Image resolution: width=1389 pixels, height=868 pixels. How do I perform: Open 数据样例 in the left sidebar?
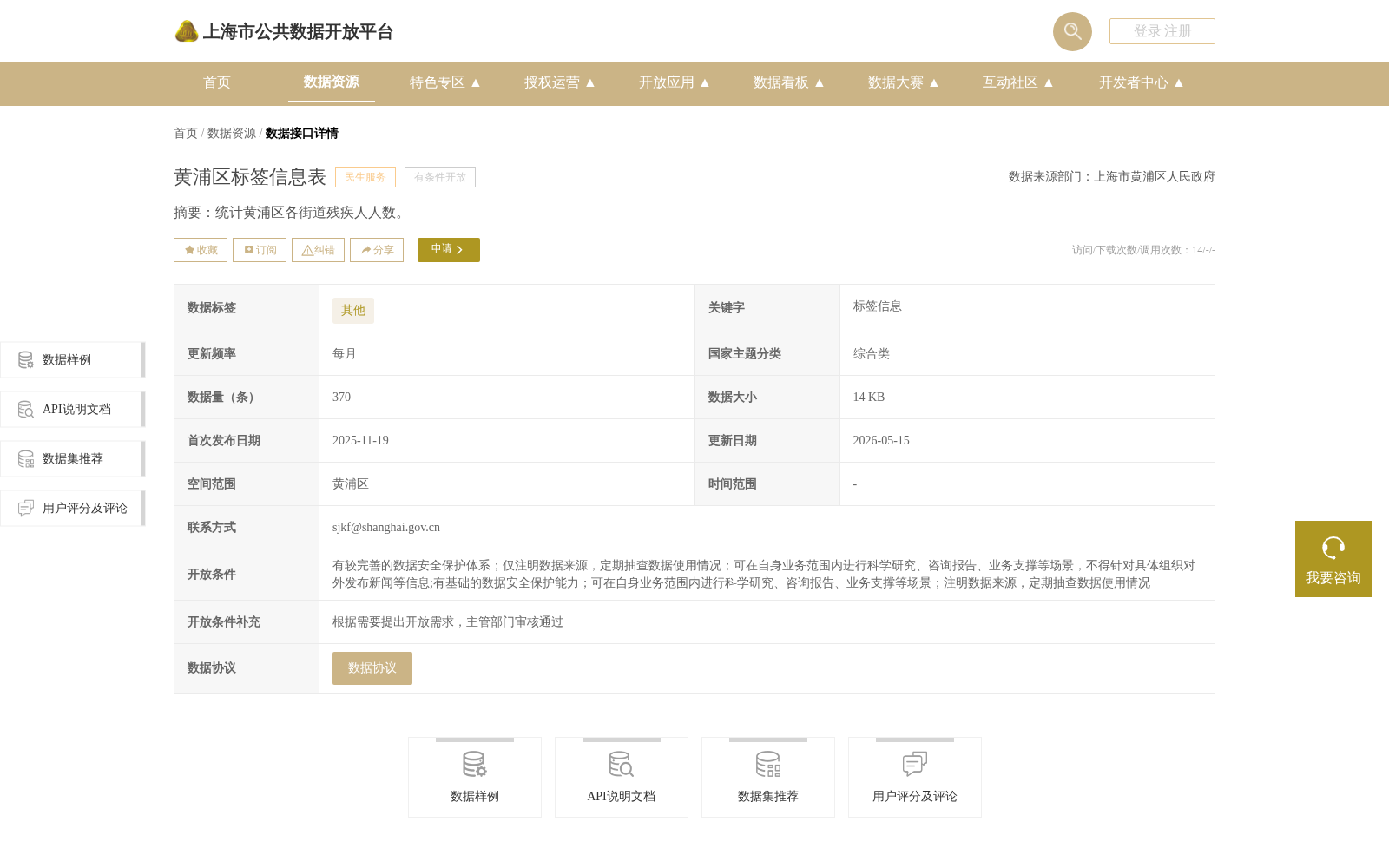coord(73,360)
